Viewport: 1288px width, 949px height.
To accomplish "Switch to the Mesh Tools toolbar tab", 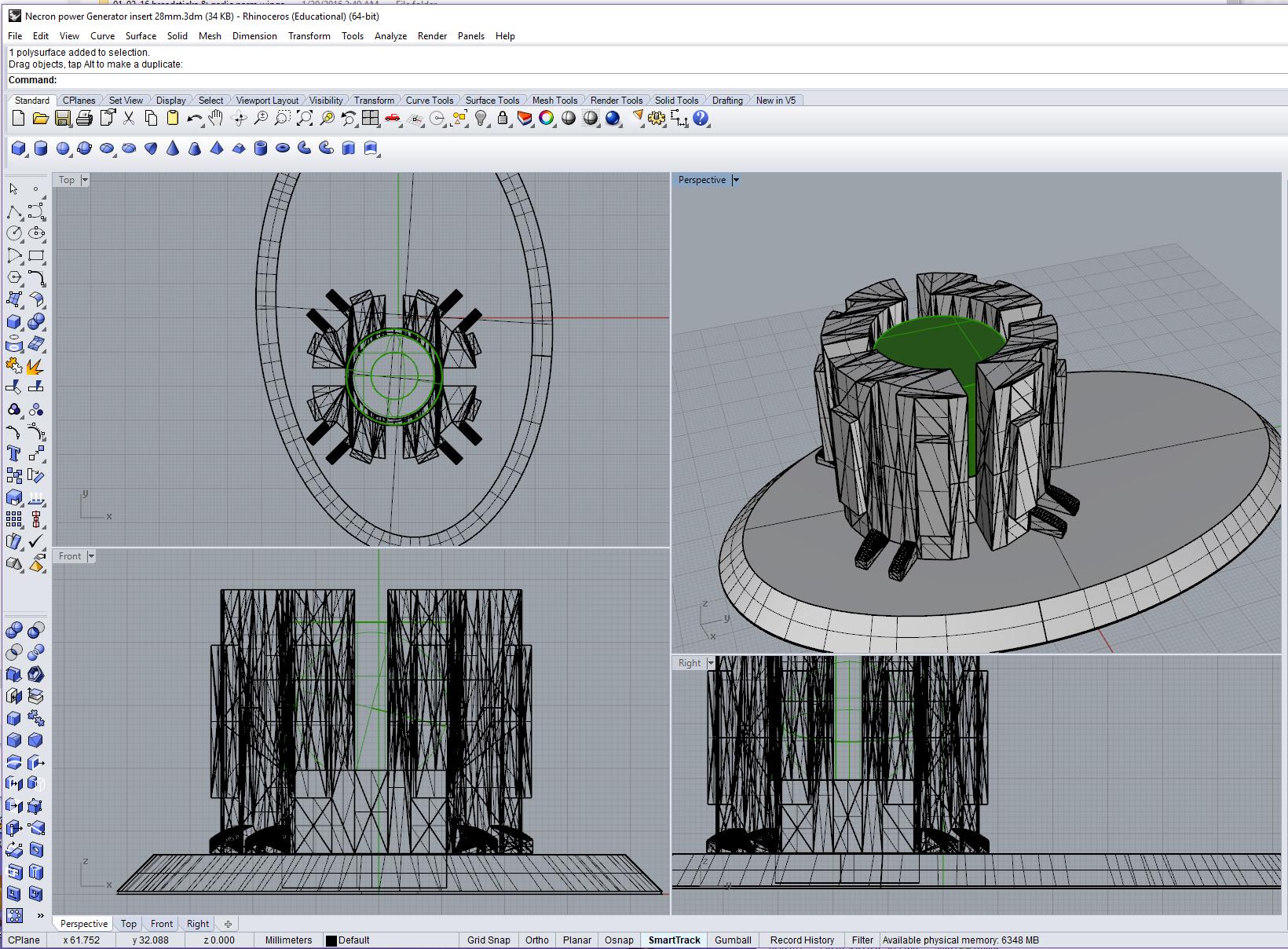I will click(x=554, y=101).
